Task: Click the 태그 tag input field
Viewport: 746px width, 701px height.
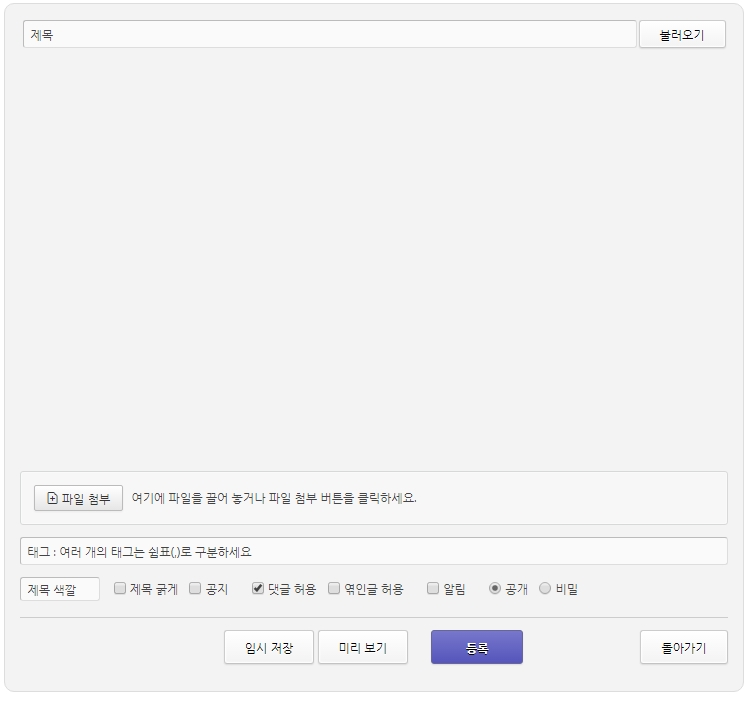Action: [x=373, y=551]
